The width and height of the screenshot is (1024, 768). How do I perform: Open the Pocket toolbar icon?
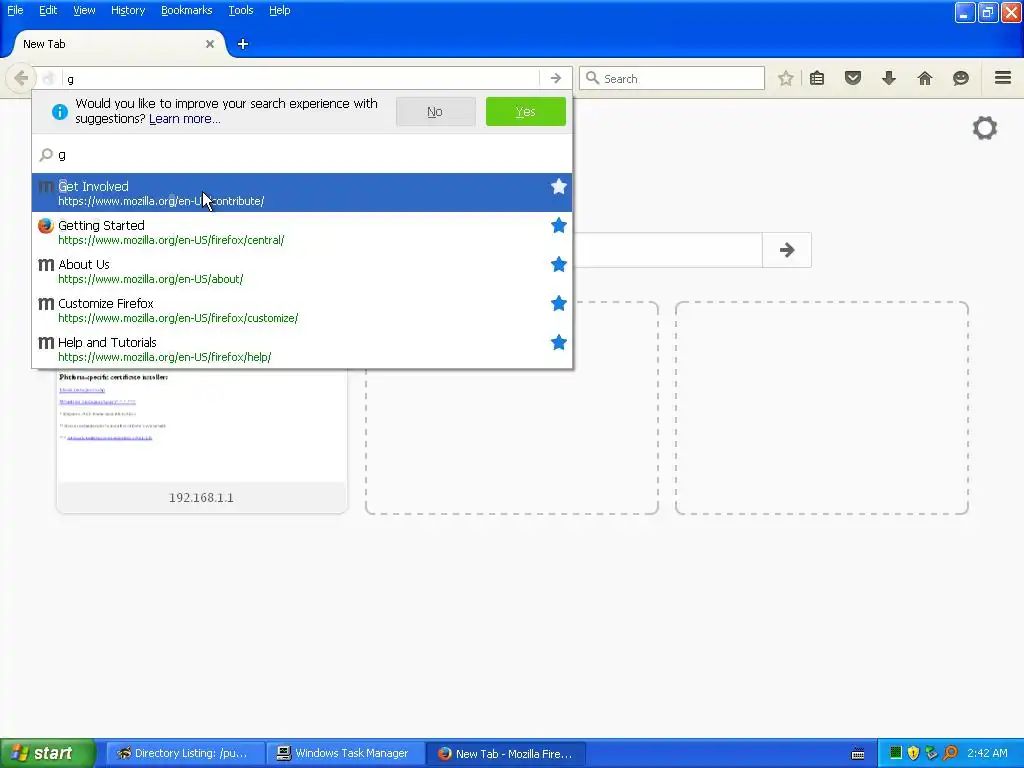tap(853, 78)
